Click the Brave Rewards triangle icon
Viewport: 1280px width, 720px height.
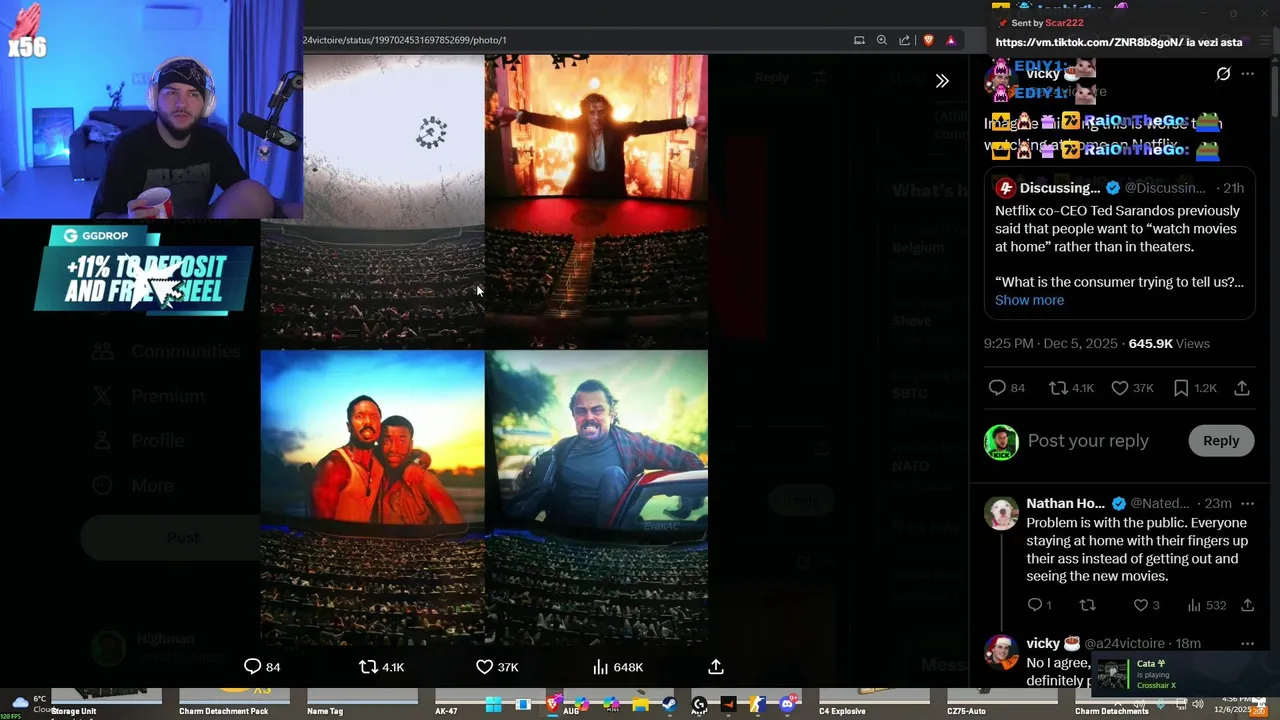951,40
